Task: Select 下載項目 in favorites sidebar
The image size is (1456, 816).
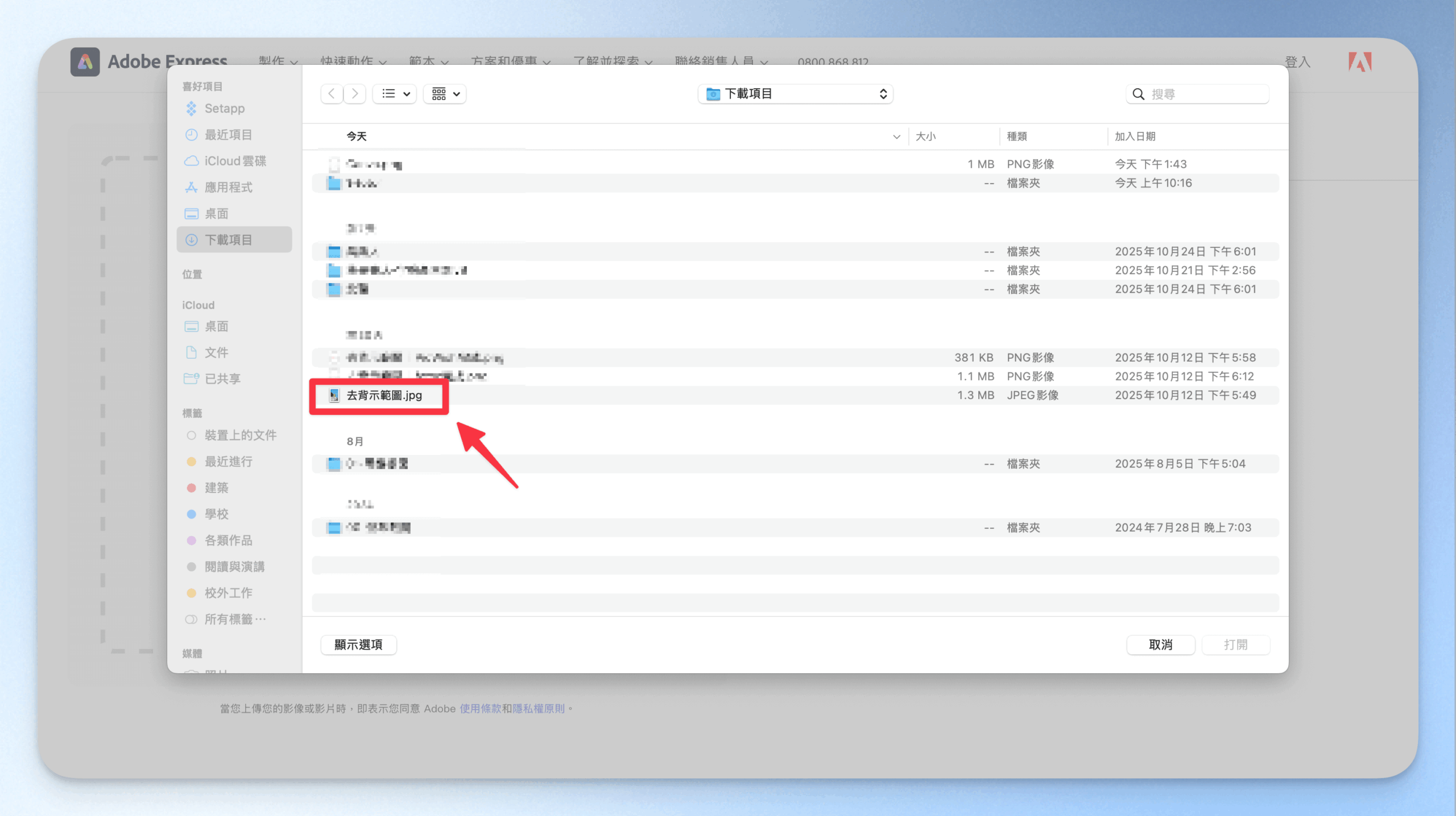Action: coord(227,240)
